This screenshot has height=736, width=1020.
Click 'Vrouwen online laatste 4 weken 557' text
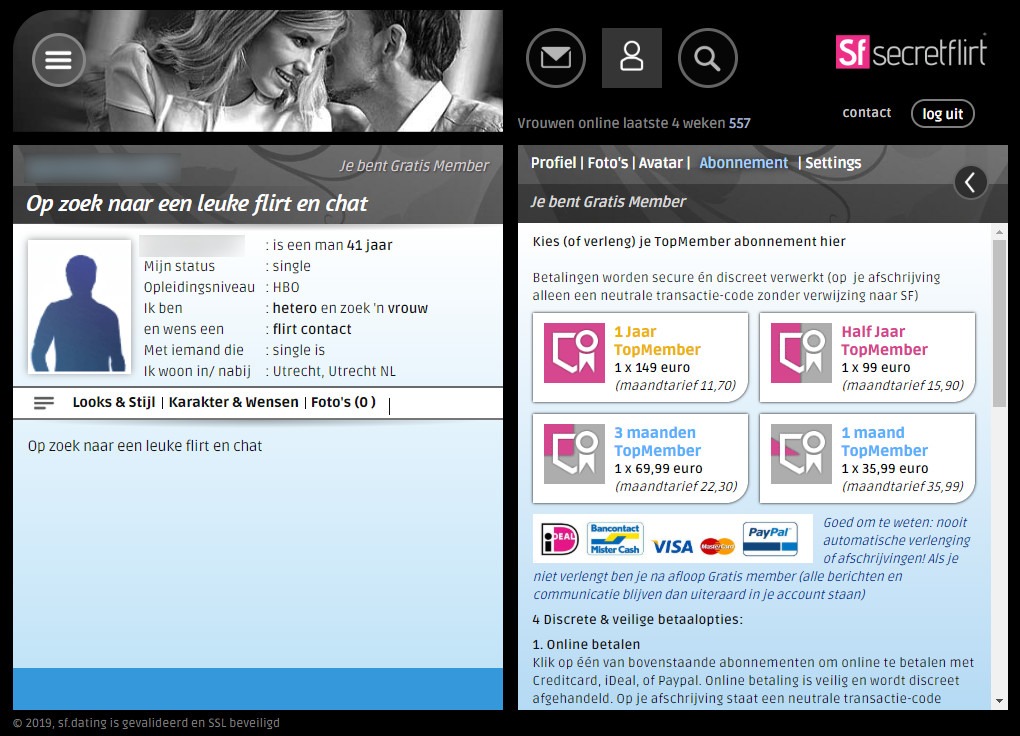[634, 123]
